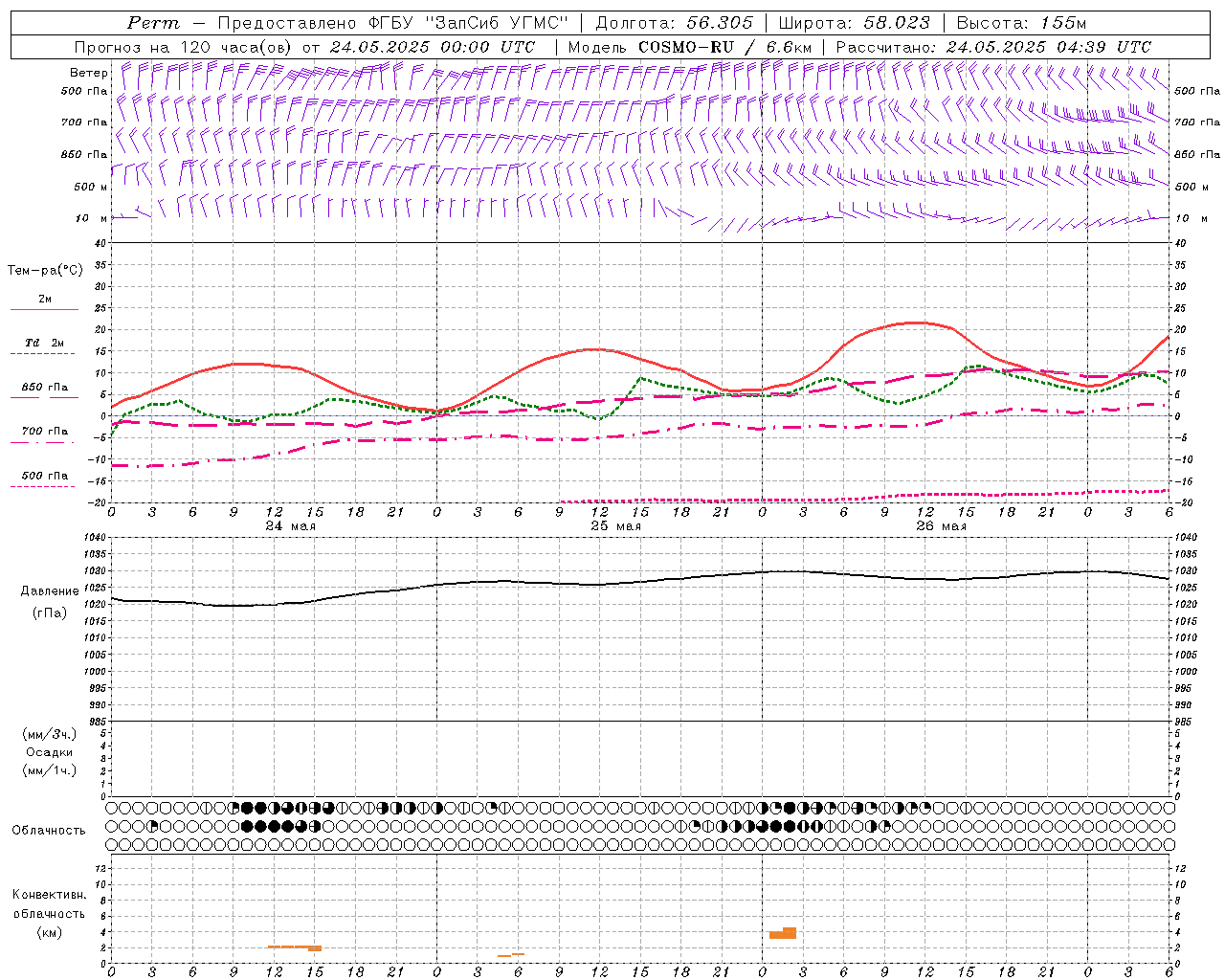Click the black pressure curve in Давление chart
1225x980 pixels.
[639, 583]
